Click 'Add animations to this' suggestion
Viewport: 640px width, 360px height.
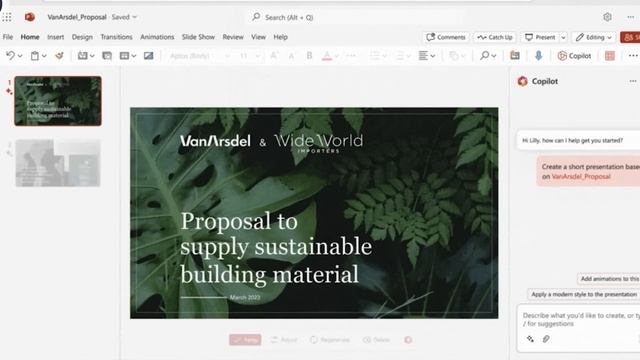click(609, 278)
